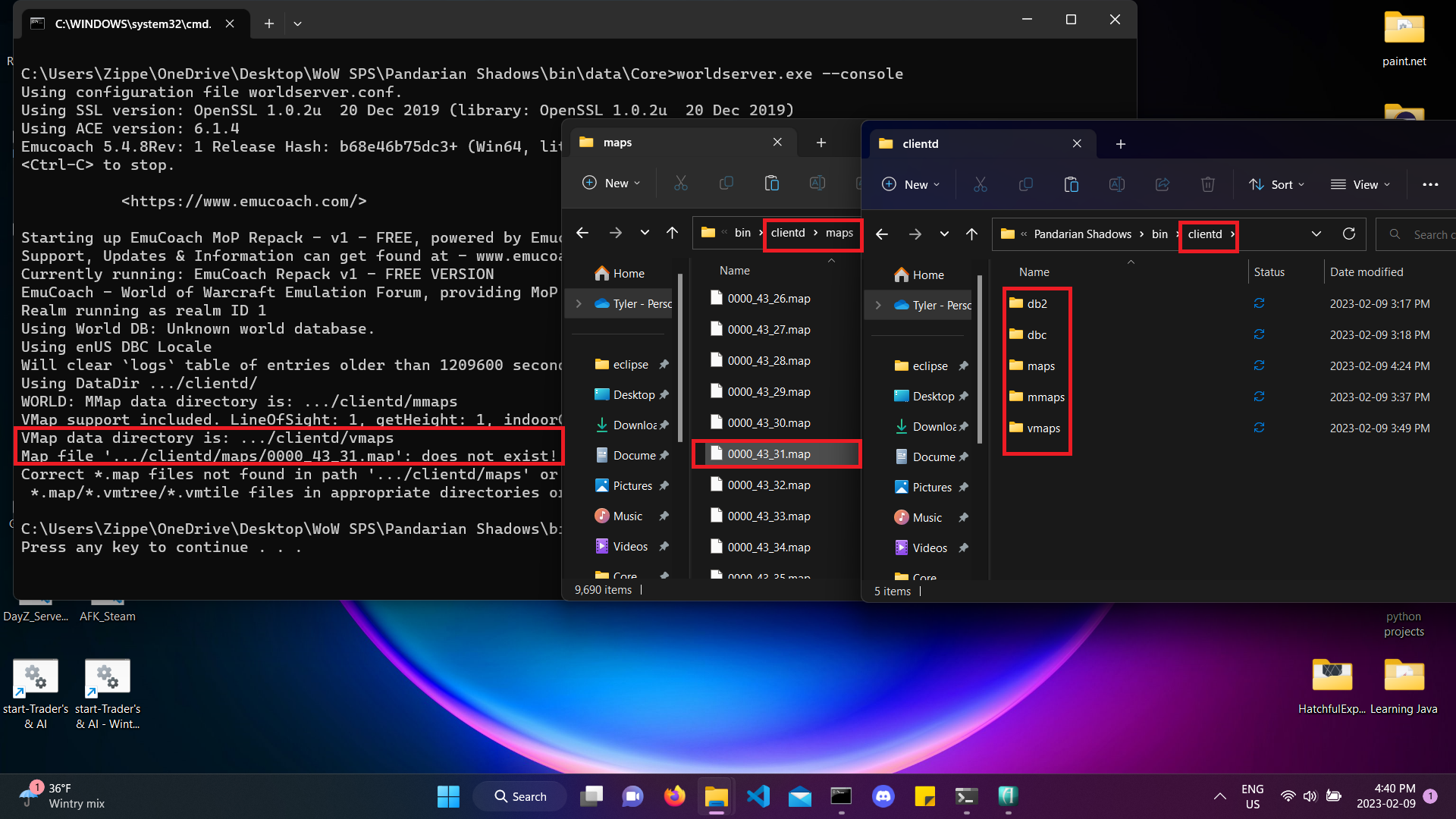The image size is (1456, 819).
Task: Expand recent locations in clientd window
Action: pos(944,234)
